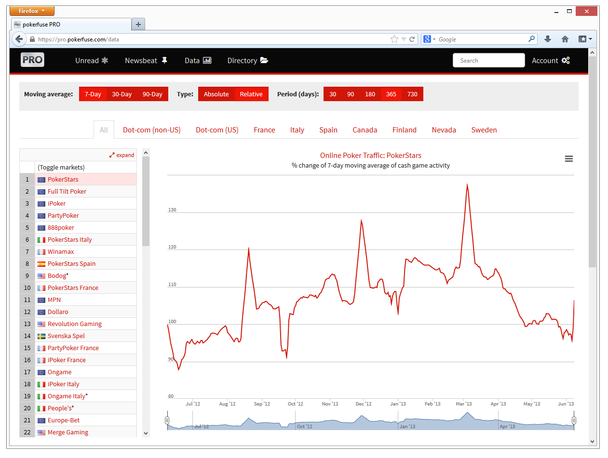The image size is (608, 458).
Task: Select PokerStars Spain row
Action: 78,263
